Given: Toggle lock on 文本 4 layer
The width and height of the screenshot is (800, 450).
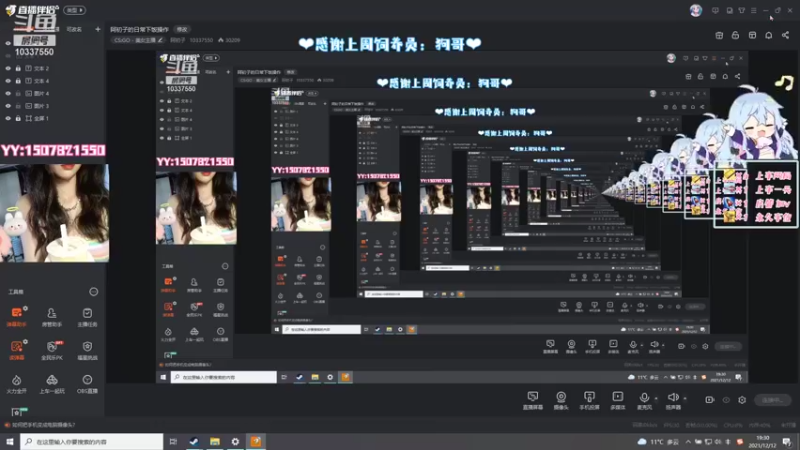Looking at the screenshot, I should pos(18,81).
